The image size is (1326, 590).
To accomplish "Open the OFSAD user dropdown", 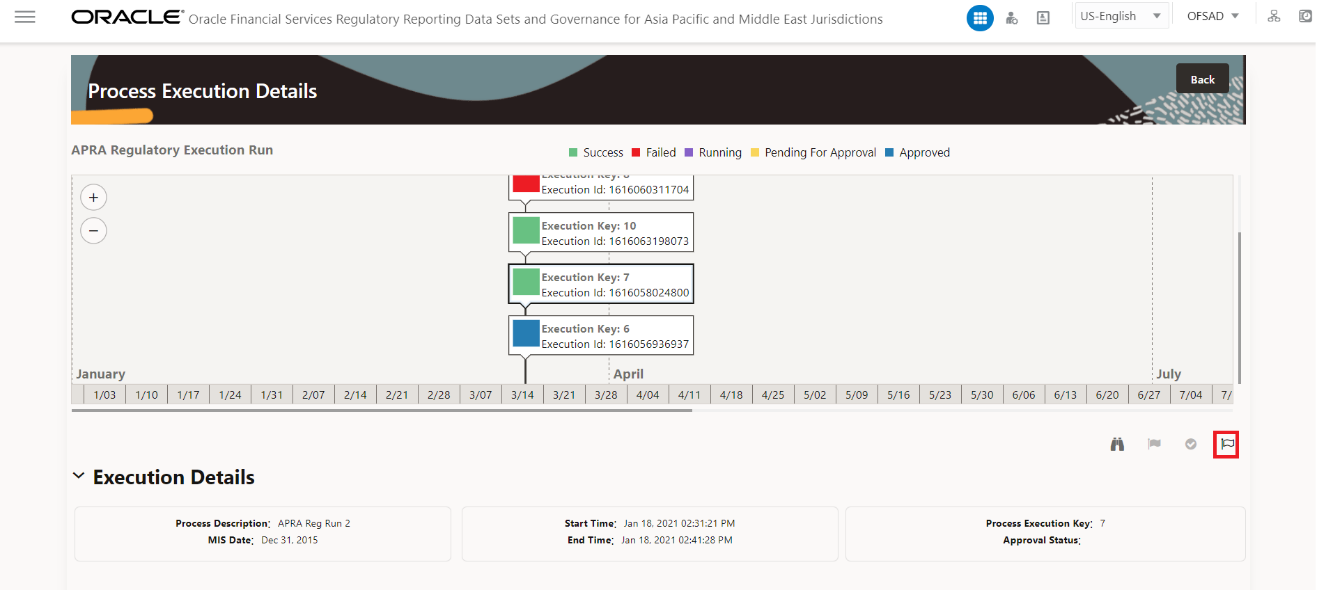I will [1213, 16].
